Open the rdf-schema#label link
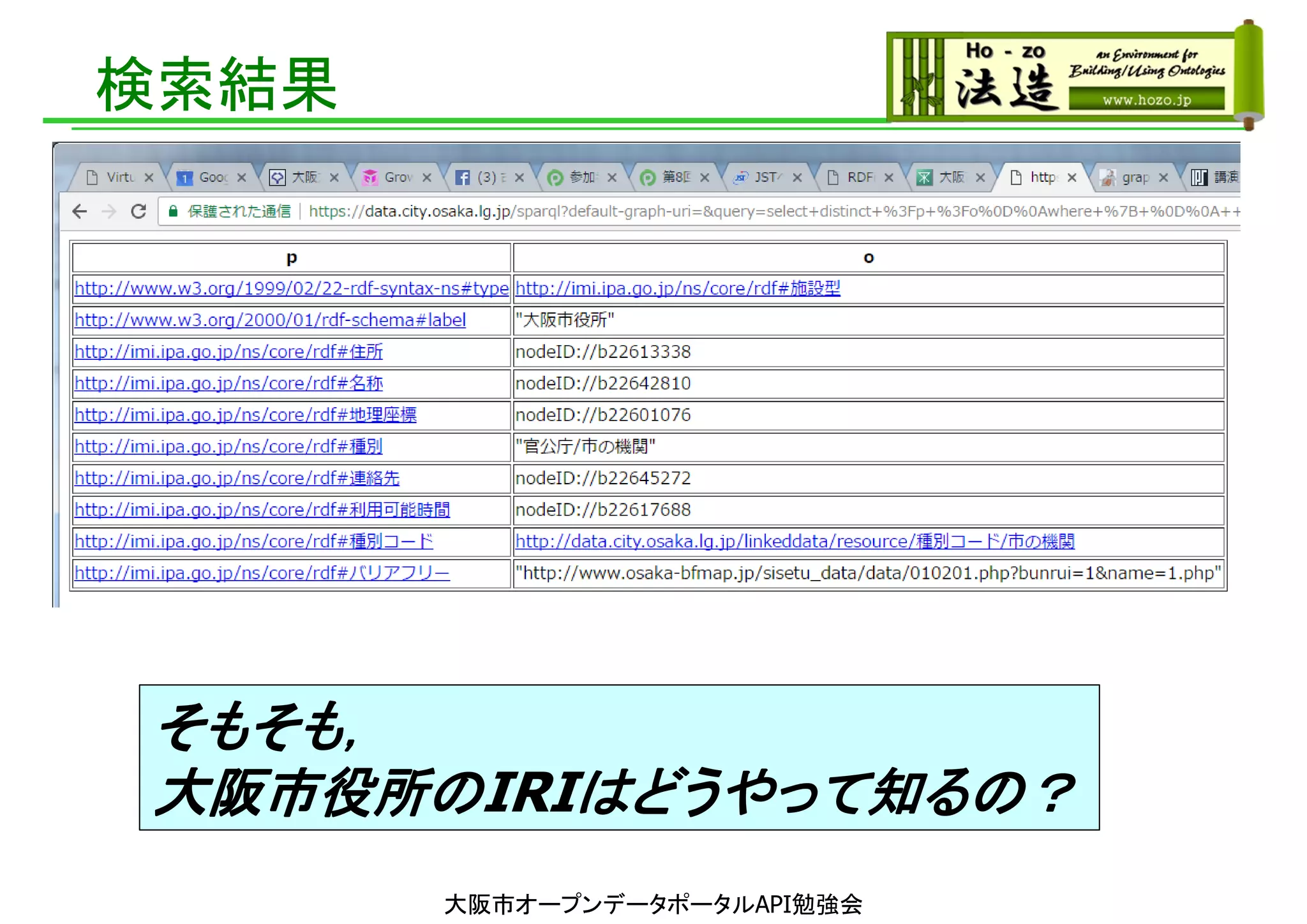 click(270, 320)
